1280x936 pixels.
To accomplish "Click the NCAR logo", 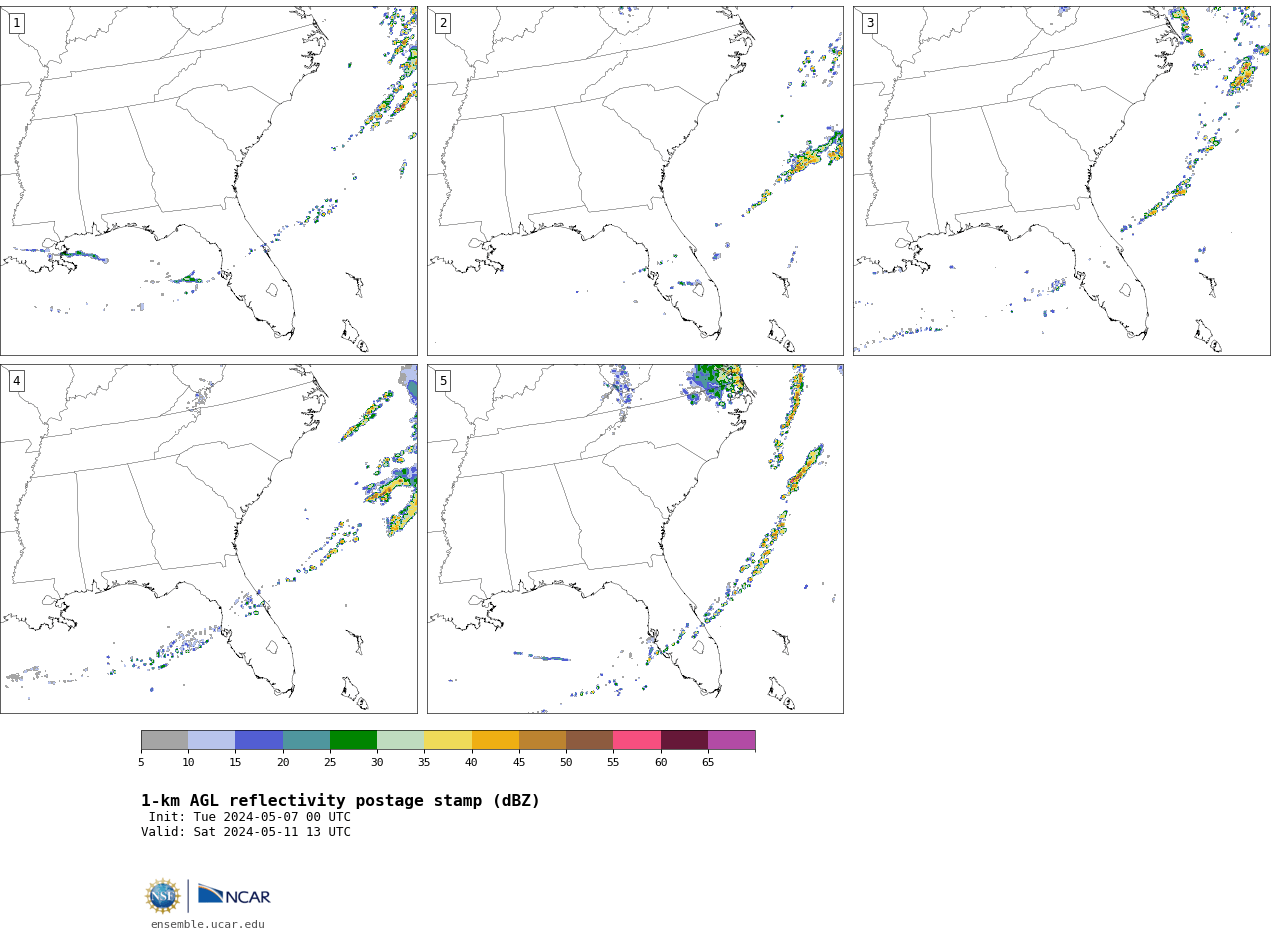I will coord(234,895).
